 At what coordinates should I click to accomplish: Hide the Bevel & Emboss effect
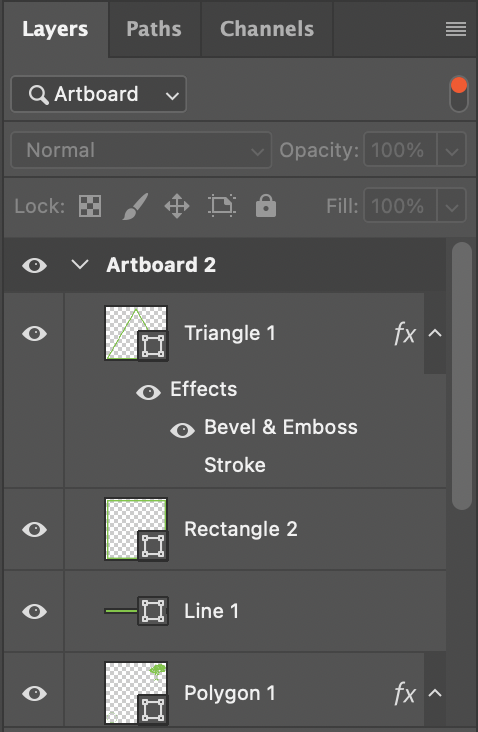coord(183,430)
